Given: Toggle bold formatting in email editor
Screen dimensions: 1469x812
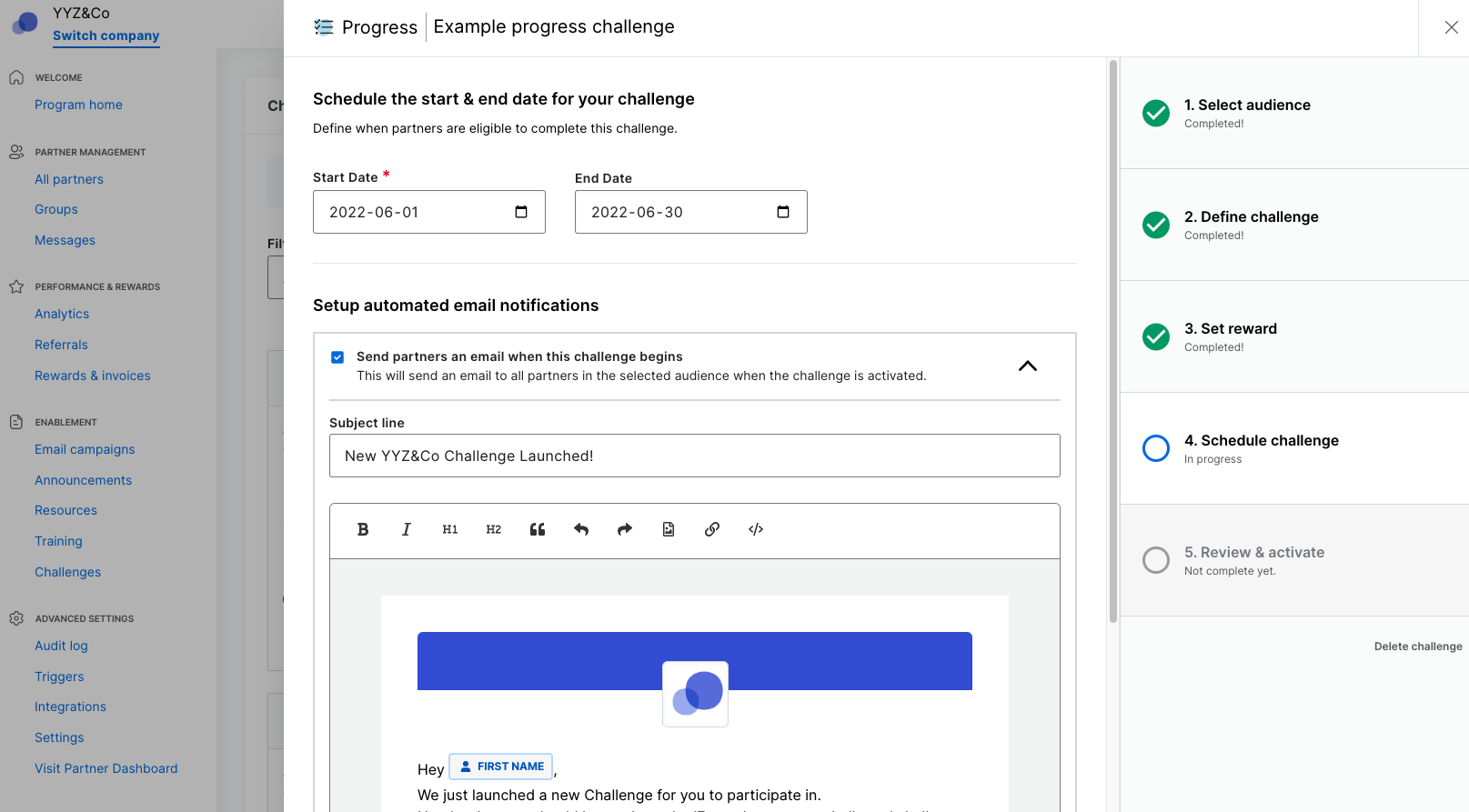Looking at the screenshot, I should [363, 529].
